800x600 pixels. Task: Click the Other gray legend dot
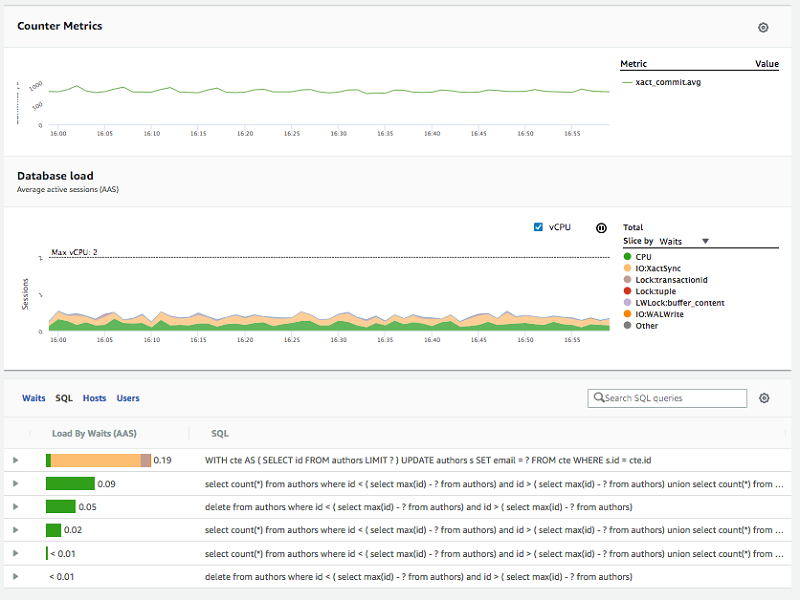tap(628, 326)
